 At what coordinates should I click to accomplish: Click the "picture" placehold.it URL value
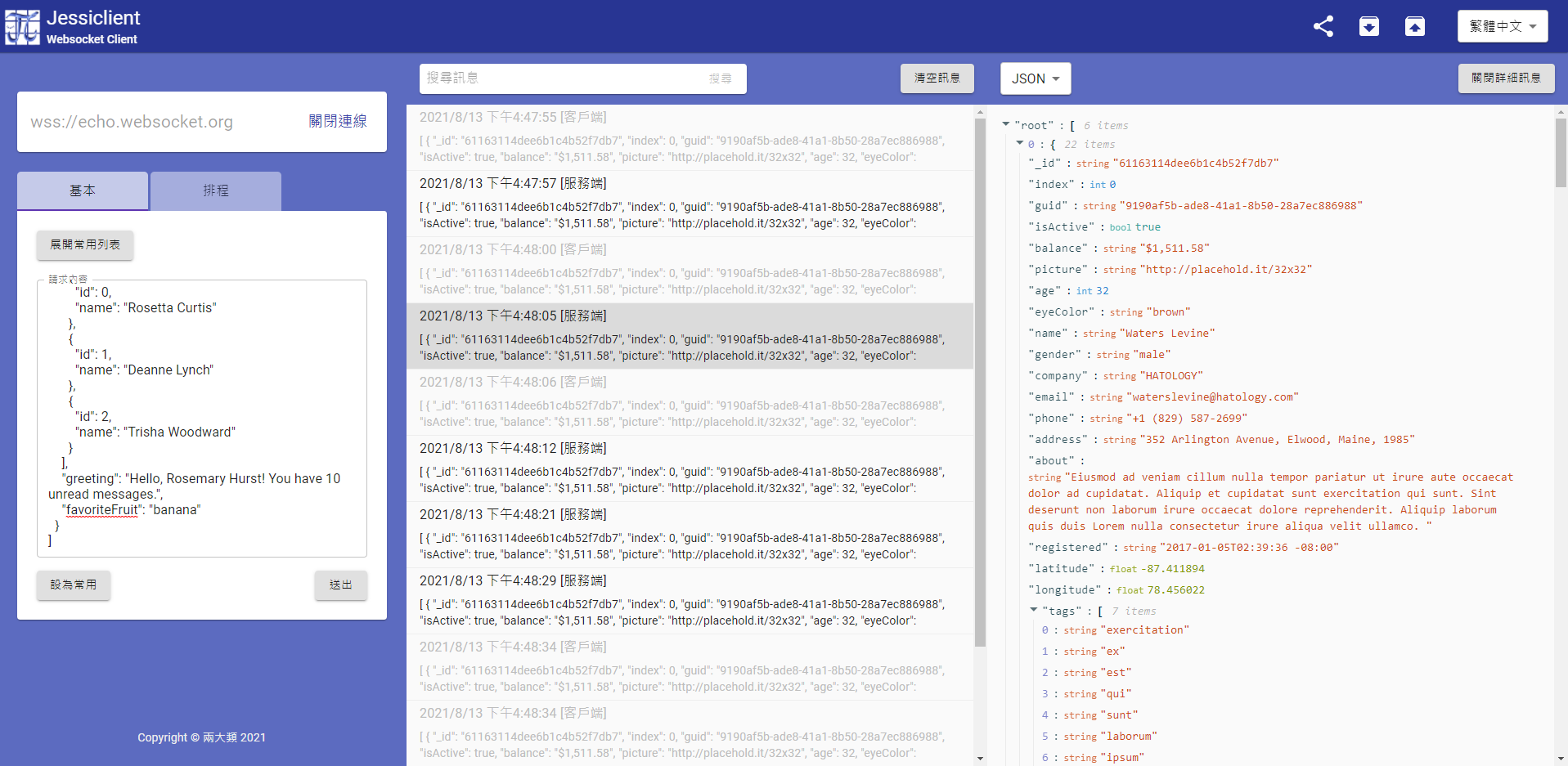[1226, 270]
